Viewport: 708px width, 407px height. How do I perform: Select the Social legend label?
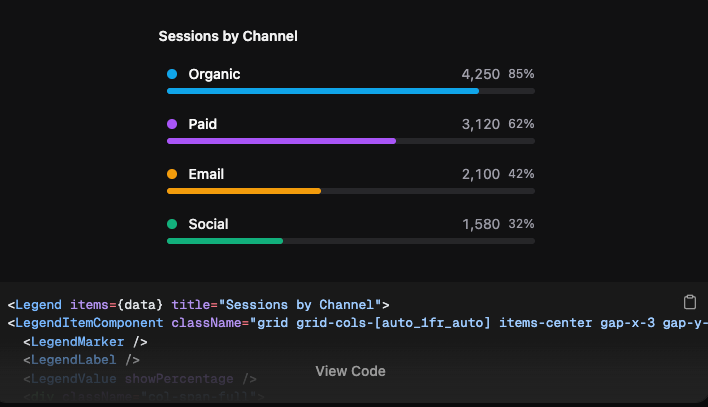(x=208, y=224)
